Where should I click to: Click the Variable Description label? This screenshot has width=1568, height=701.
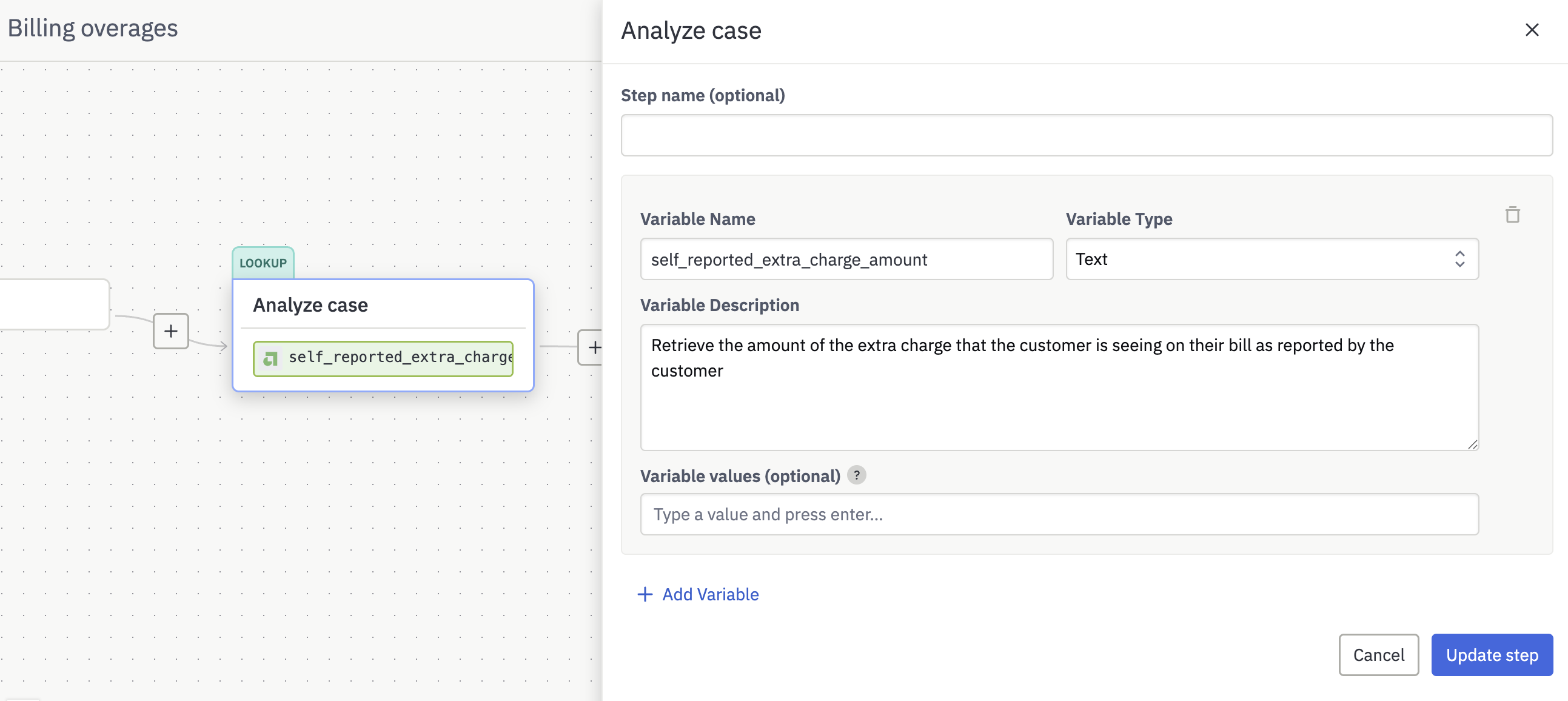(x=720, y=305)
